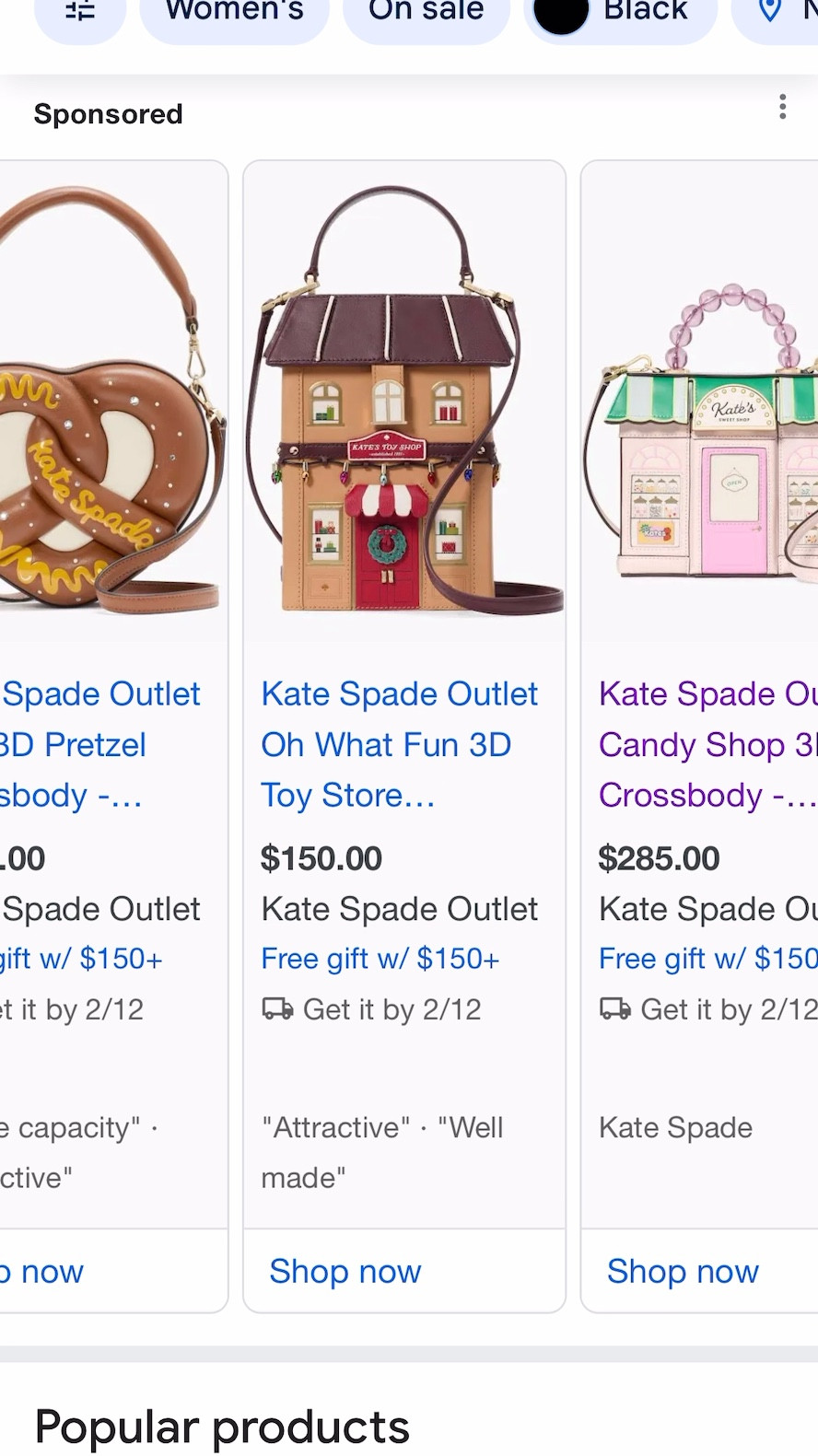The width and height of the screenshot is (818, 1456).
Task: Click Shop now on the candy shop bag
Action: coord(682,1271)
